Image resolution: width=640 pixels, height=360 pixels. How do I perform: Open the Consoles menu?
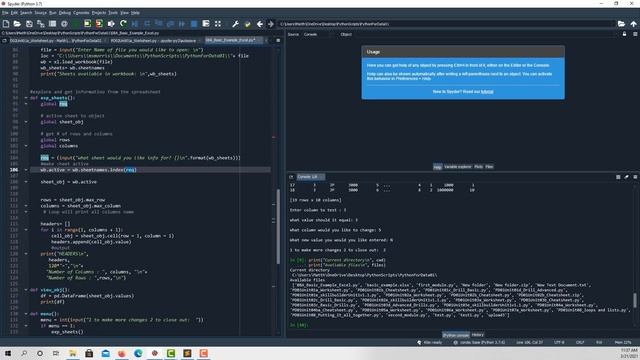pos(81,13)
